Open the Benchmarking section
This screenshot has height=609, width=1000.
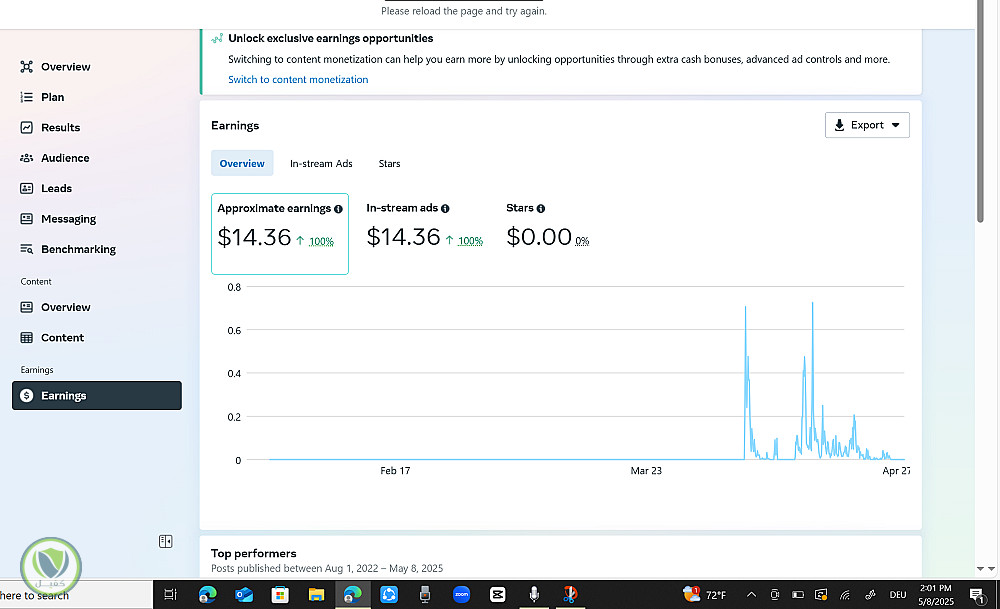click(x=78, y=249)
